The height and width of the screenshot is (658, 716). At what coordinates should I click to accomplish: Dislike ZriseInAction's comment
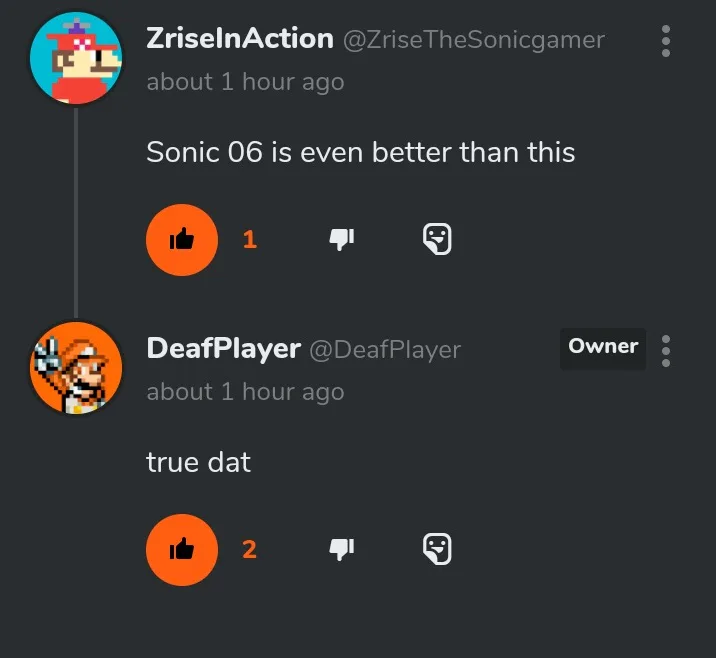[342, 239]
